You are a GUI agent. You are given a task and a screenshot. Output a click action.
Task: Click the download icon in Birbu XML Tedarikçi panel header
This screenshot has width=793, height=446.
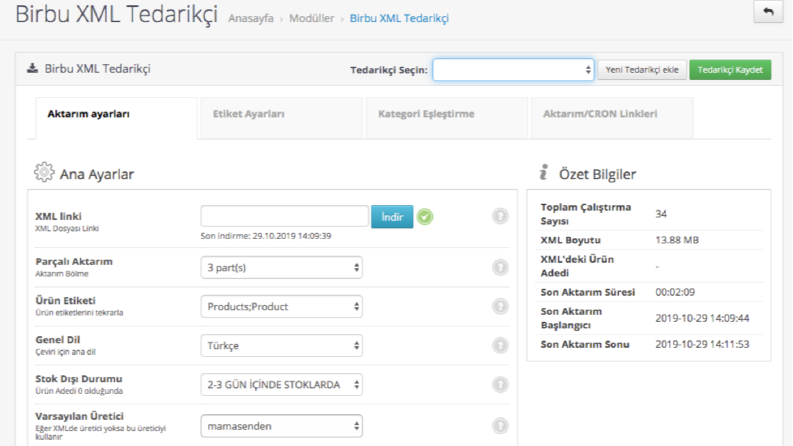(x=32, y=68)
